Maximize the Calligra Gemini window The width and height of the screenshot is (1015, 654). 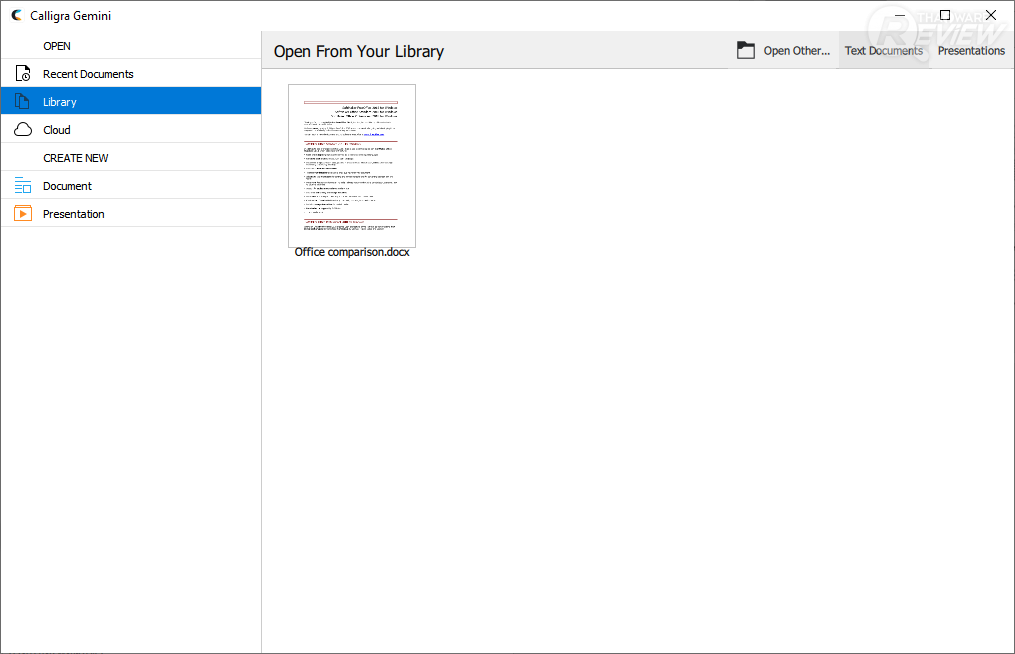pyautogui.click(x=945, y=15)
